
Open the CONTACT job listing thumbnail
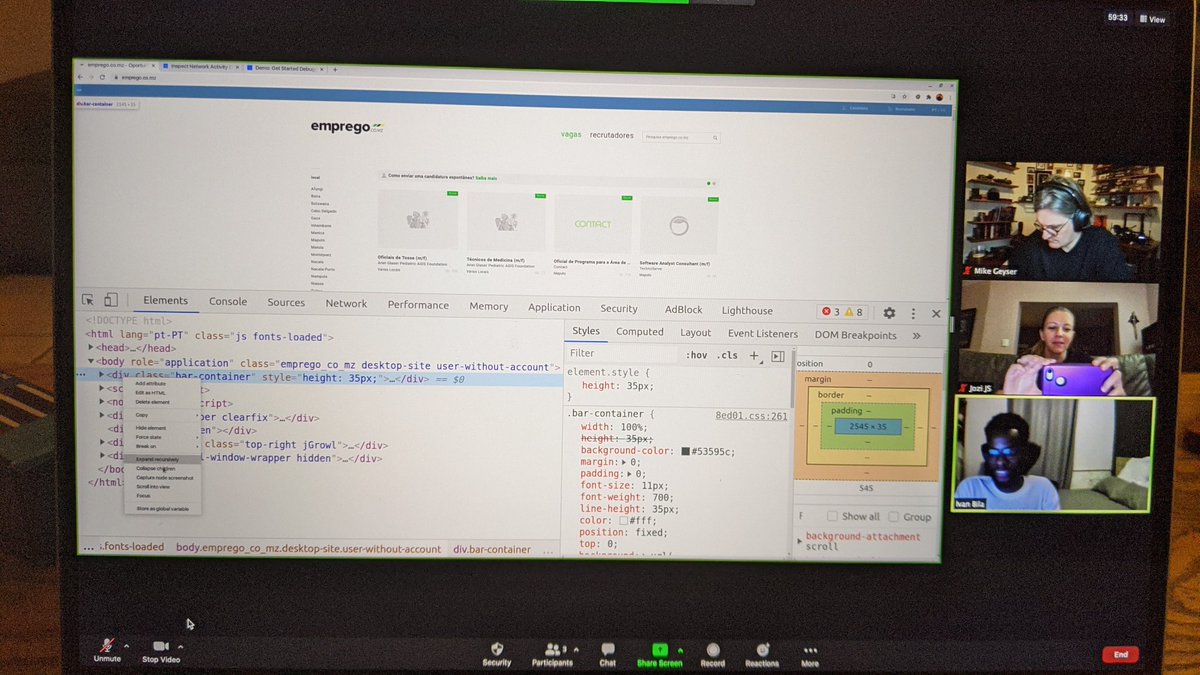click(592, 224)
